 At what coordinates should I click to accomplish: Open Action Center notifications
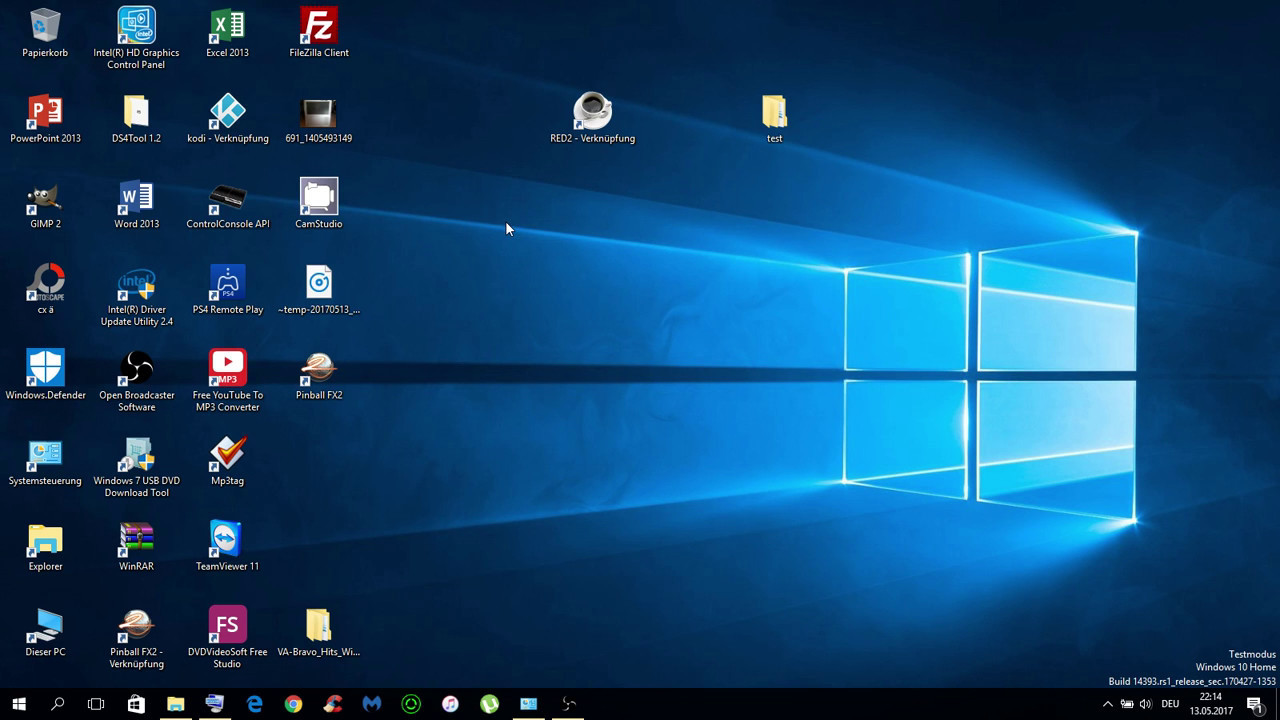tap(1254, 704)
